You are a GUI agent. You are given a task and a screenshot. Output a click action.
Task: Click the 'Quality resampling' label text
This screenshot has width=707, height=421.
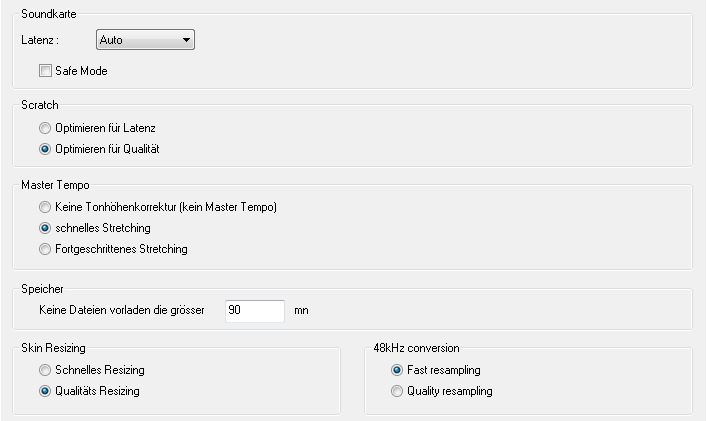pos(449,391)
